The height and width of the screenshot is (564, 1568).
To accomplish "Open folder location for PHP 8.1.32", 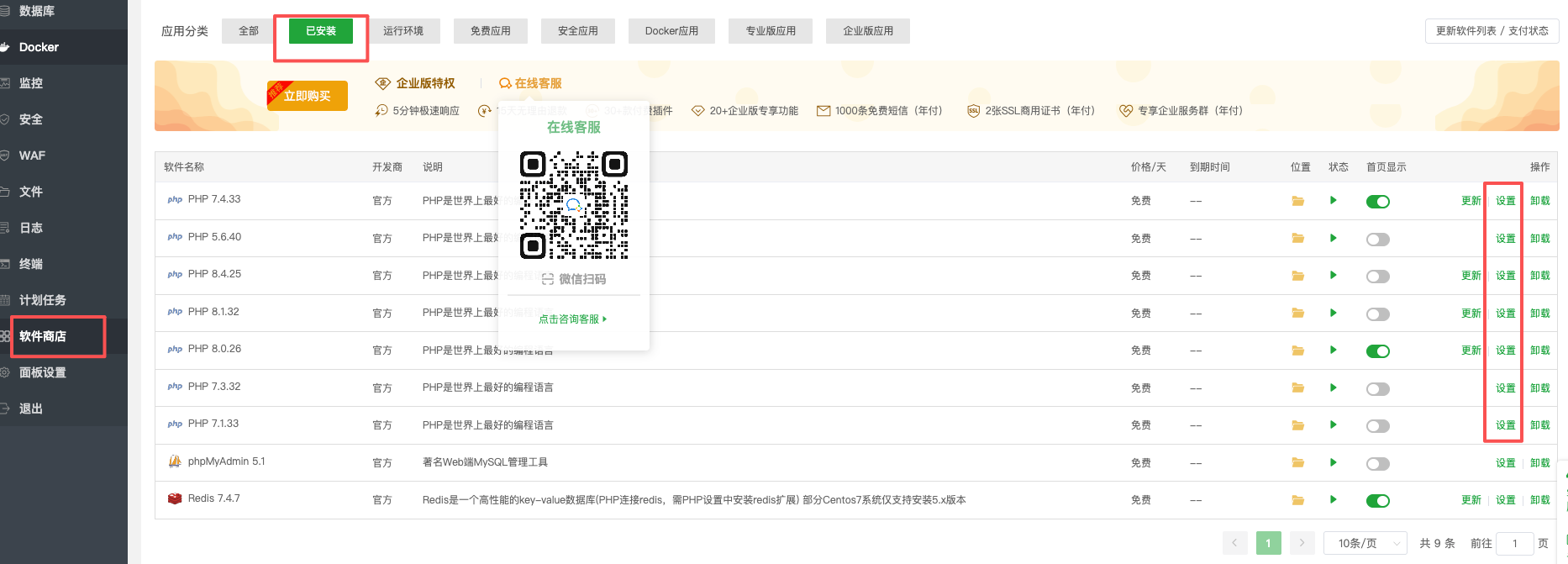I will coord(1298,314).
